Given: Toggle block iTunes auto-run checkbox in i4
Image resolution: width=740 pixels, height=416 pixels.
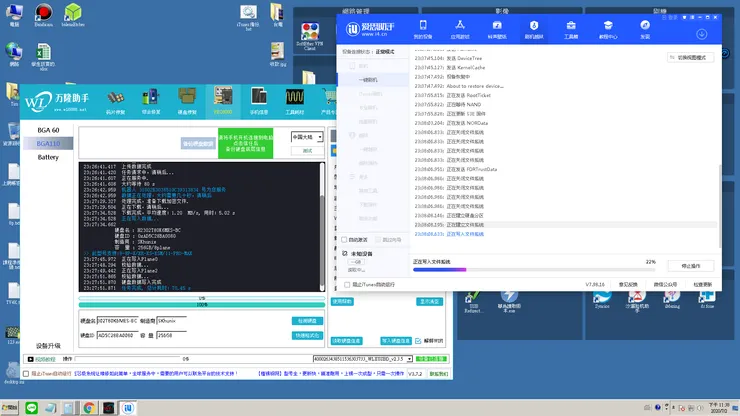Looking at the screenshot, I should 347,285.
